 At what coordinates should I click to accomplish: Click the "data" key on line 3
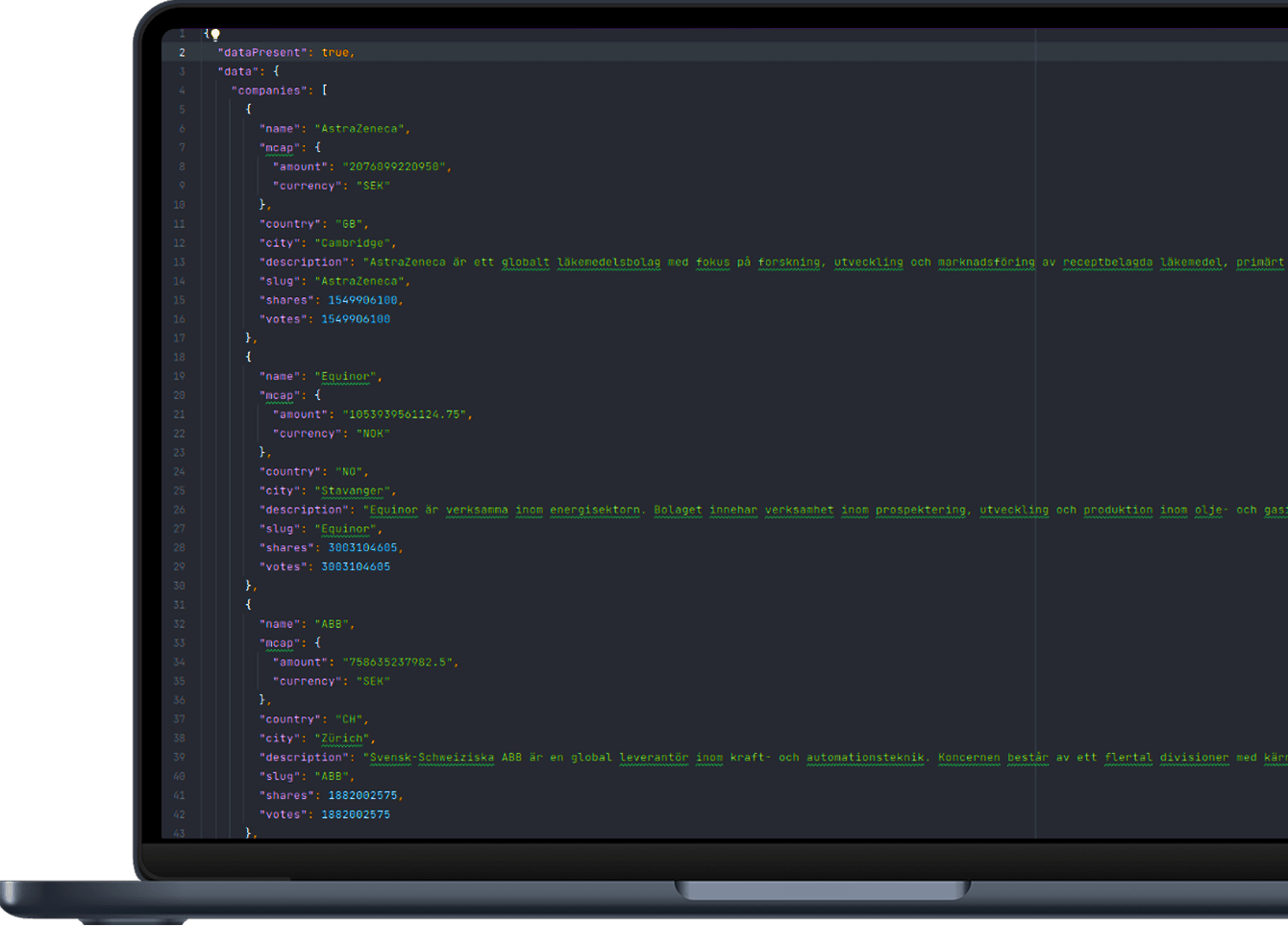click(x=238, y=71)
